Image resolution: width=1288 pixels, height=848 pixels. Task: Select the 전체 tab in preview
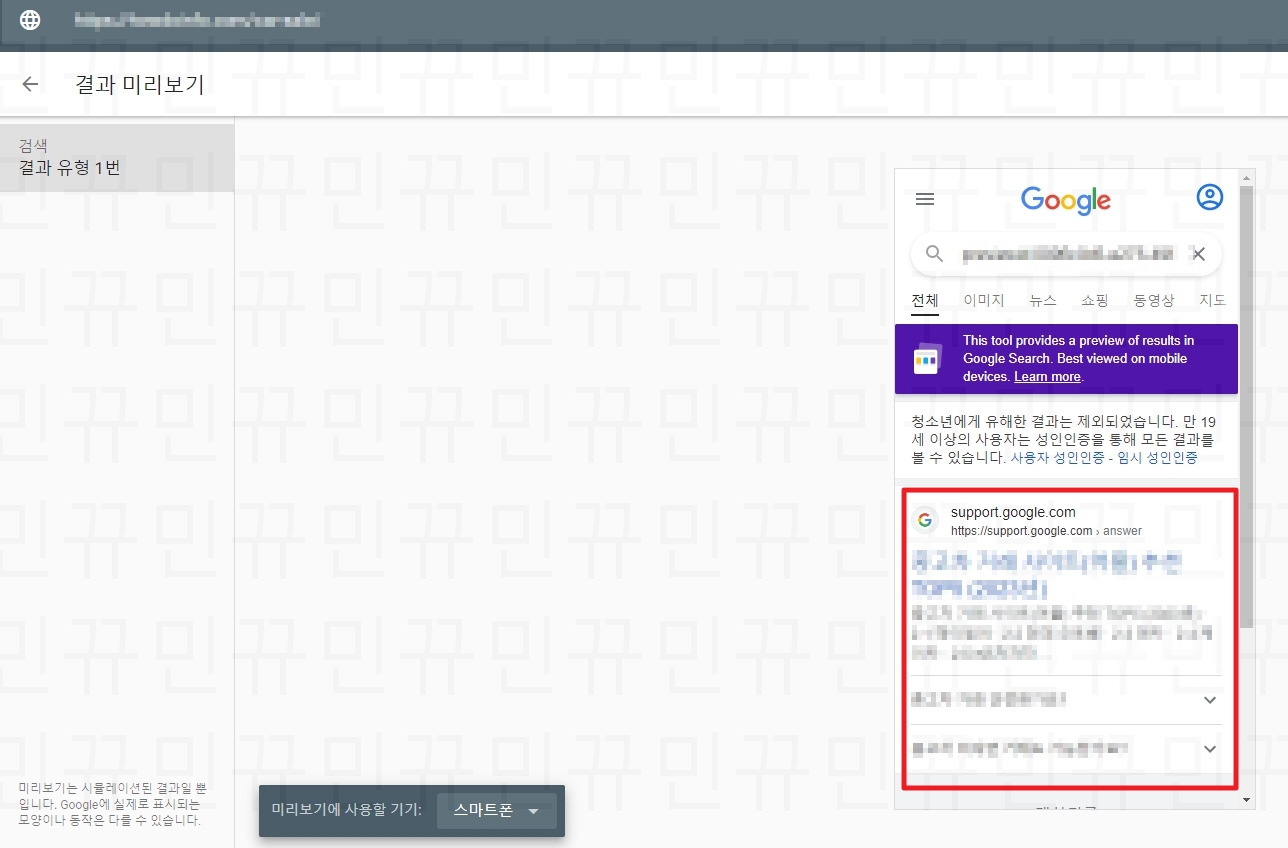925,300
